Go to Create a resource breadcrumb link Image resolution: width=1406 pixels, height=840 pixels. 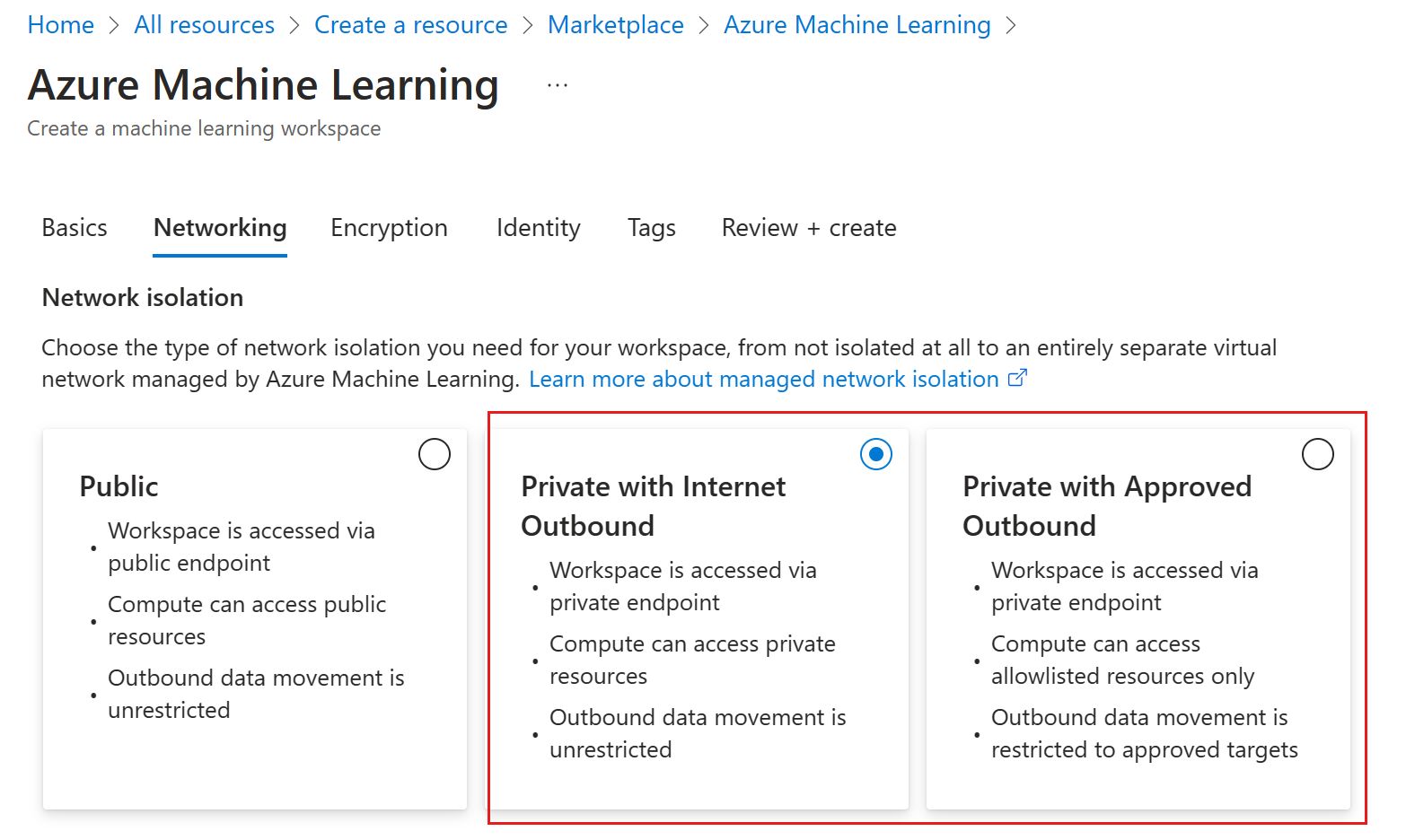[x=410, y=24]
